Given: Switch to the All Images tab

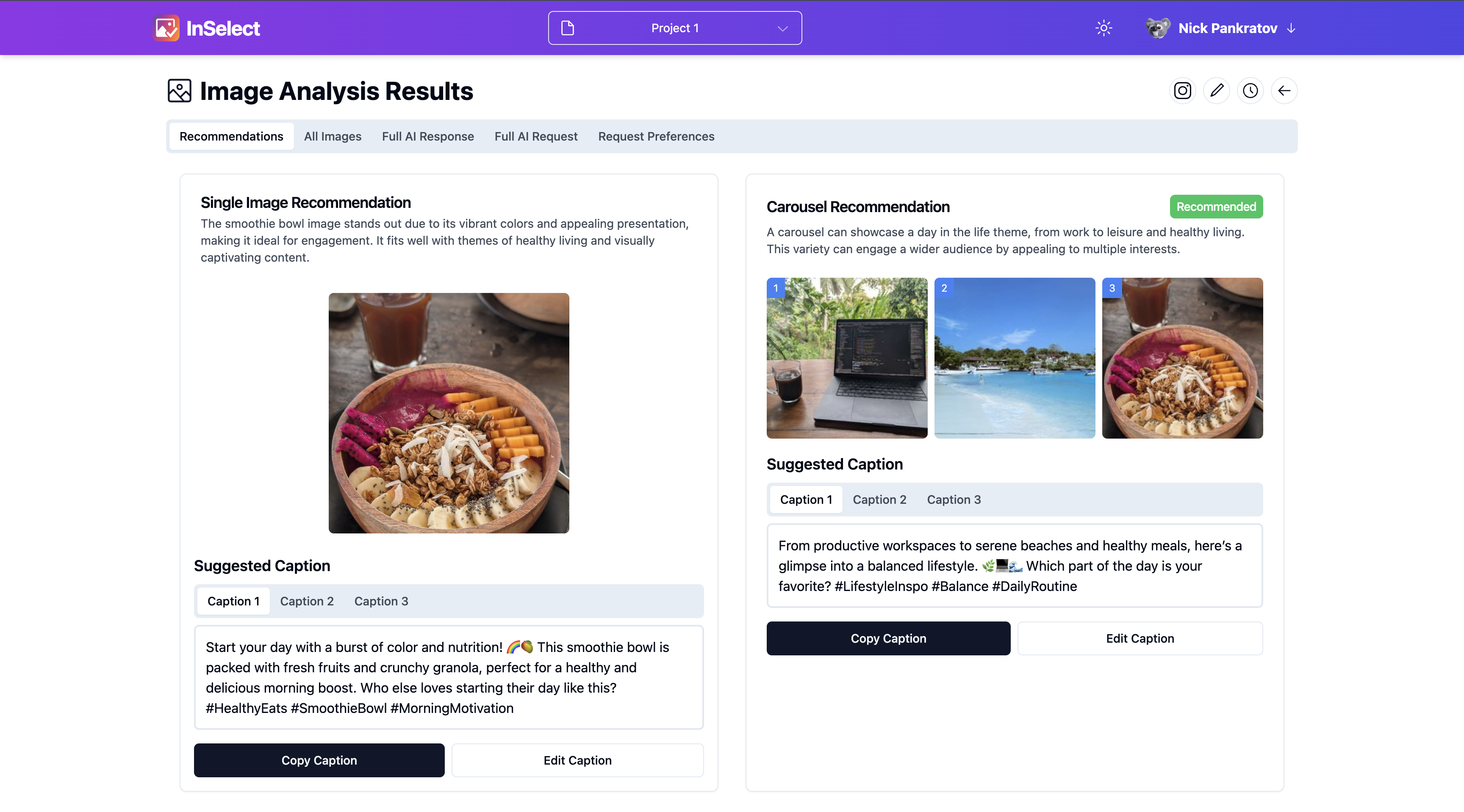Looking at the screenshot, I should 333,136.
